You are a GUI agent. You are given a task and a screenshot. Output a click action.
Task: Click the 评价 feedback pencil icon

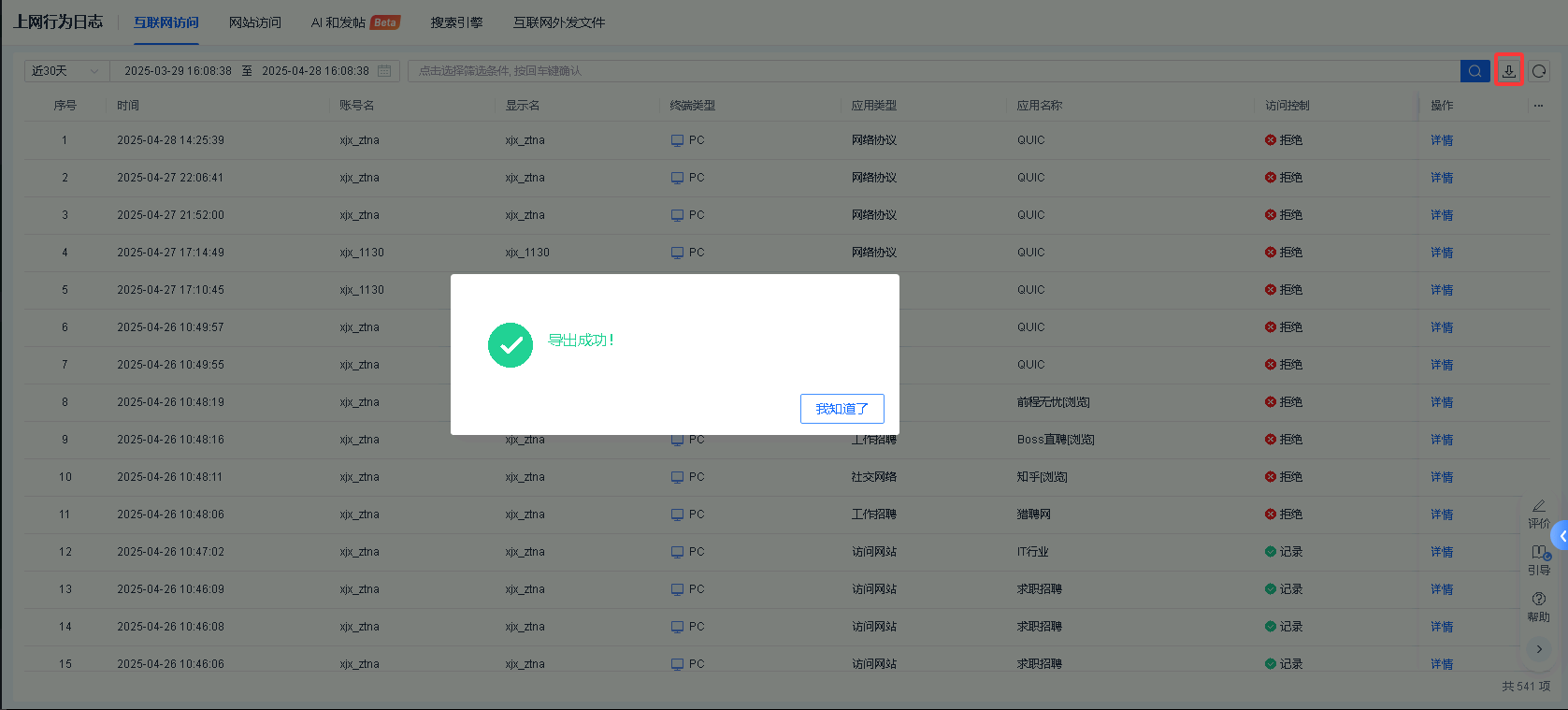tap(1538, 506)
